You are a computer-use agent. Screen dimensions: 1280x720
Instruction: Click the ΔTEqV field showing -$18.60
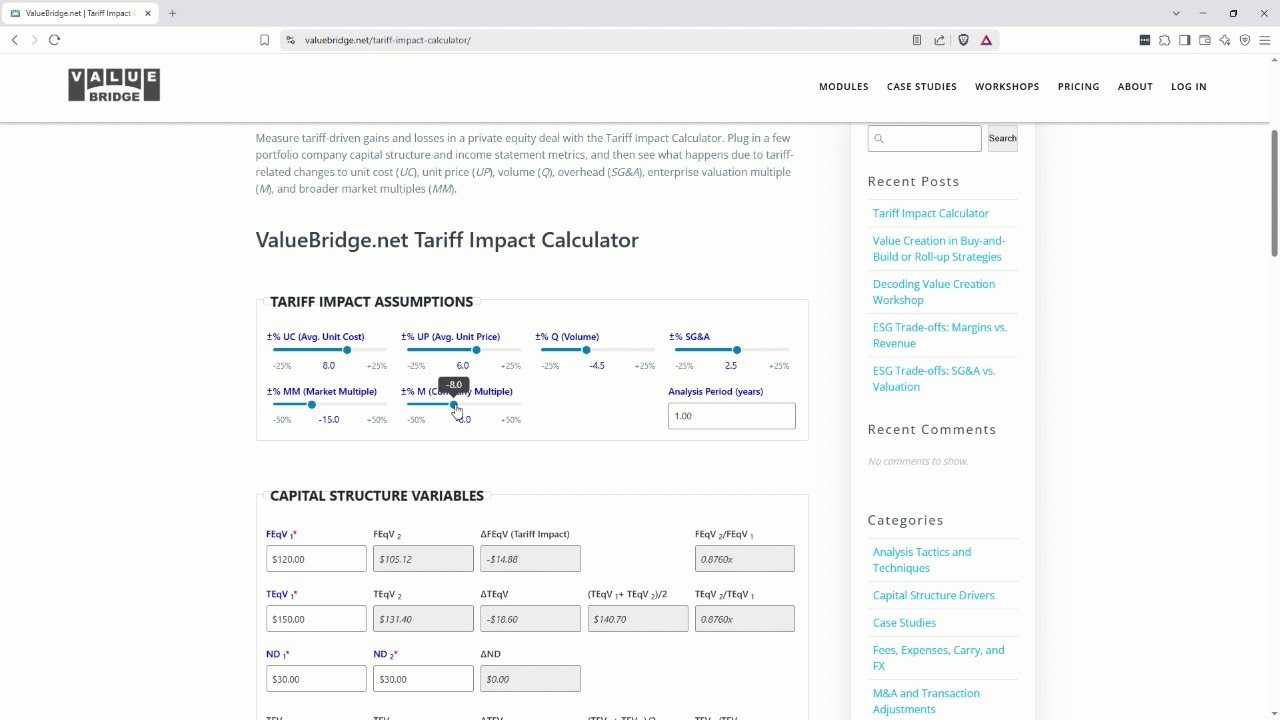[530, 619]
